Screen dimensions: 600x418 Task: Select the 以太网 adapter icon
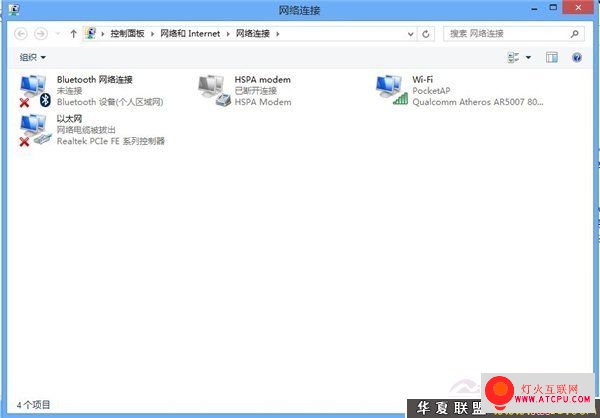35,130
